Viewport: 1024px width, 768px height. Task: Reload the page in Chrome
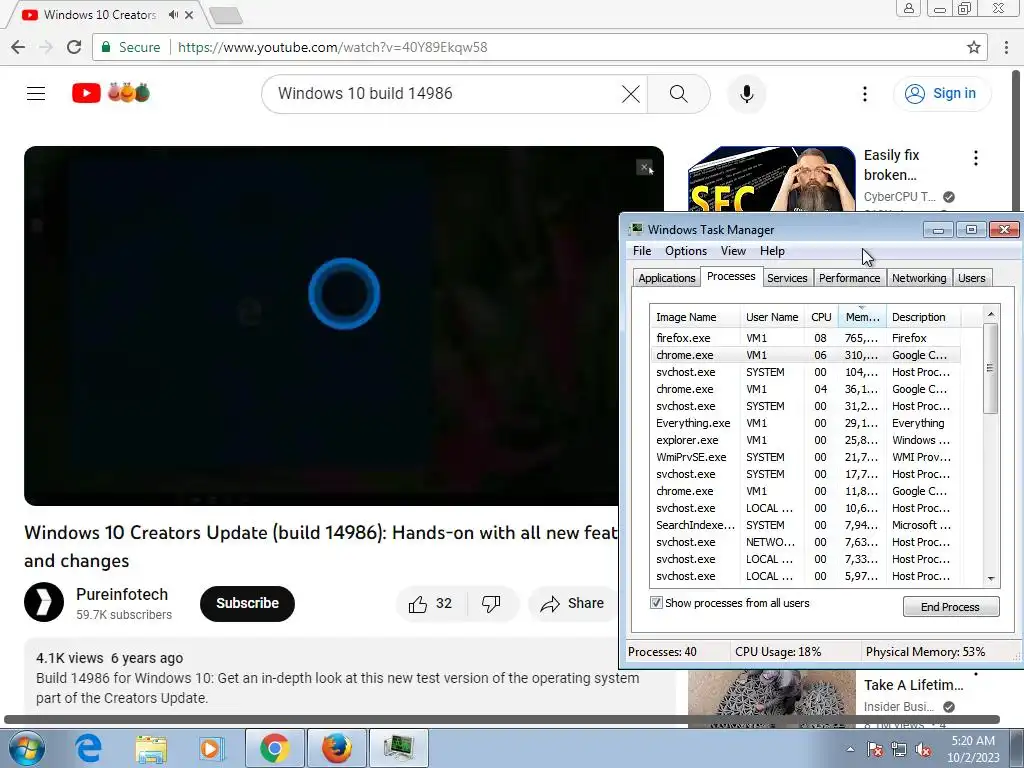click(74, 47)
